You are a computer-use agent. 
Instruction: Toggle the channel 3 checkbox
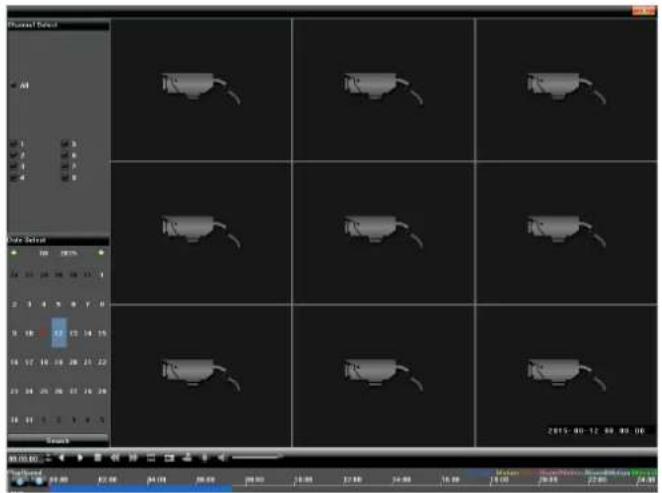(14, 167)
